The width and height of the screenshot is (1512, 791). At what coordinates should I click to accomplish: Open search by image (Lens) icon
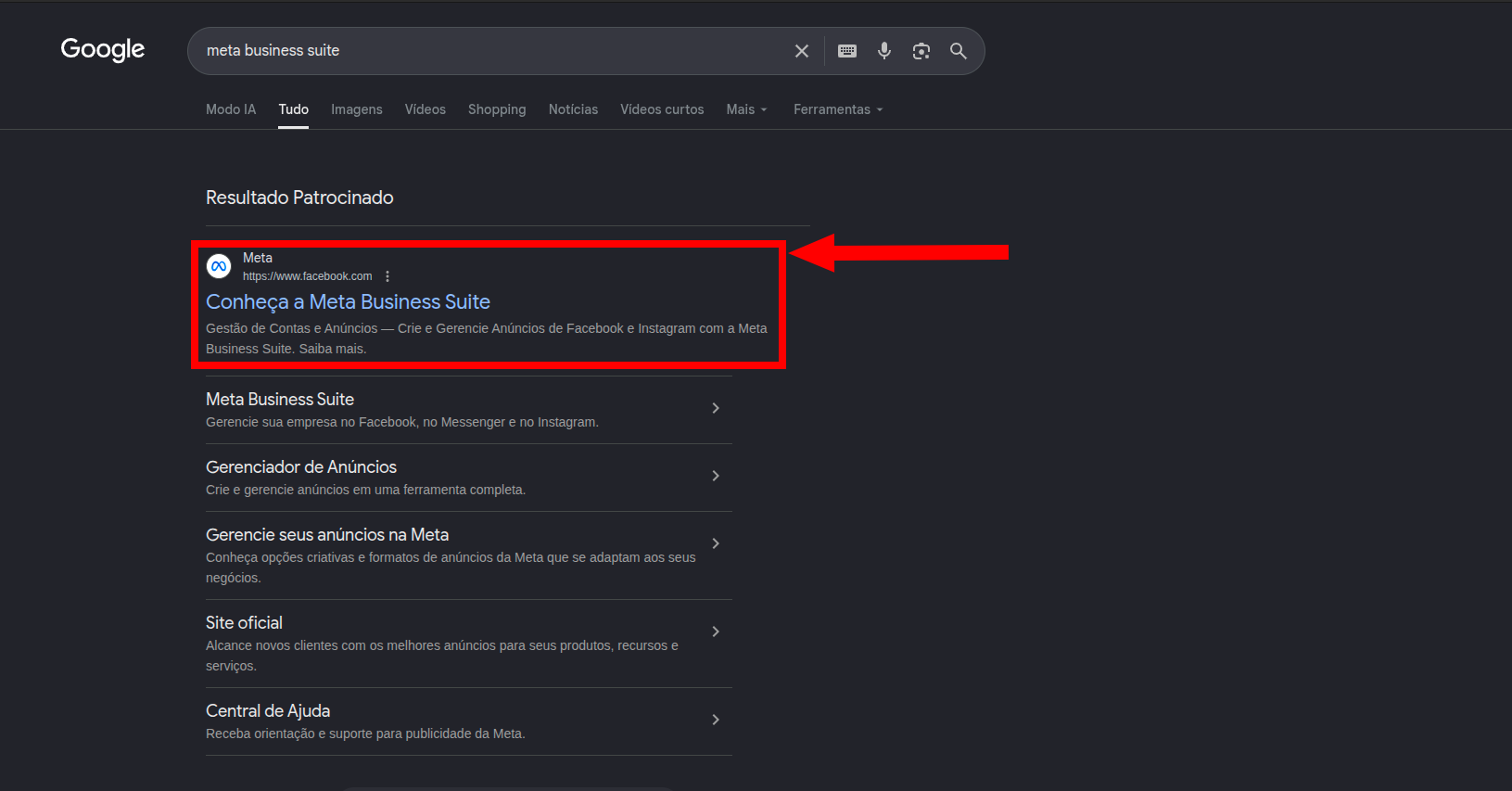921,51
